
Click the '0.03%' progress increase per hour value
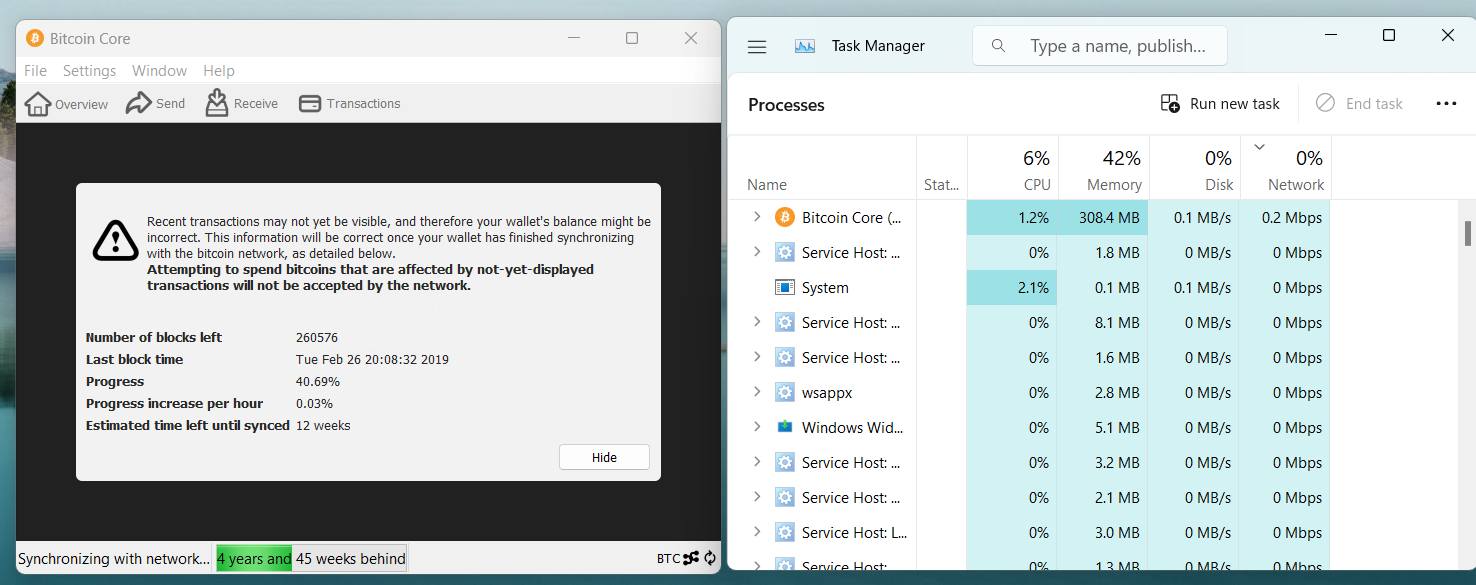315,403
